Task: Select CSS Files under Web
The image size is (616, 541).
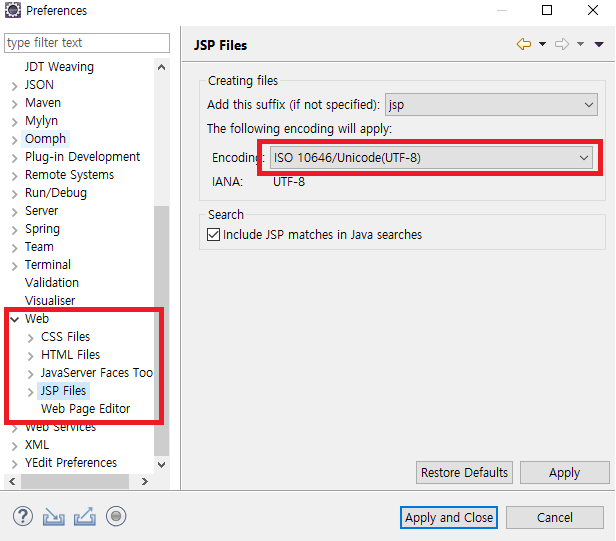Action: pos(66,336)
